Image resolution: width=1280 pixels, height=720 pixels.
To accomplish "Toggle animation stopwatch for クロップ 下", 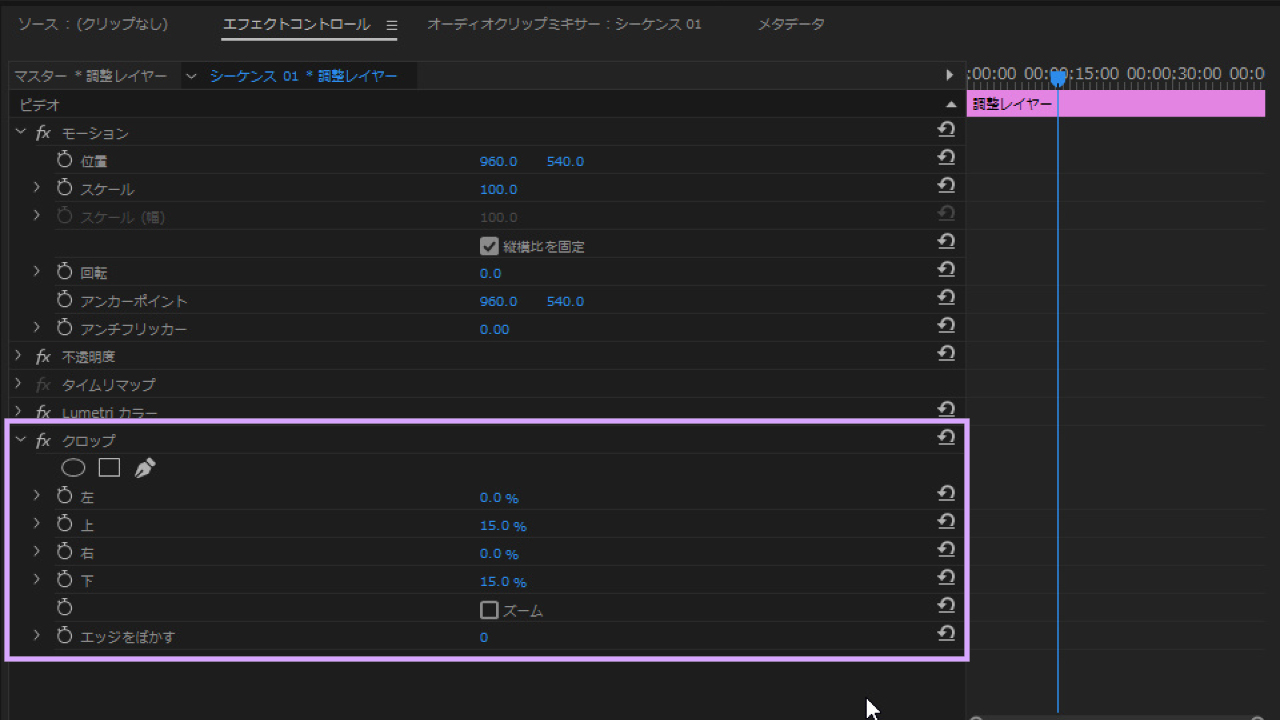I will (65, 580).
